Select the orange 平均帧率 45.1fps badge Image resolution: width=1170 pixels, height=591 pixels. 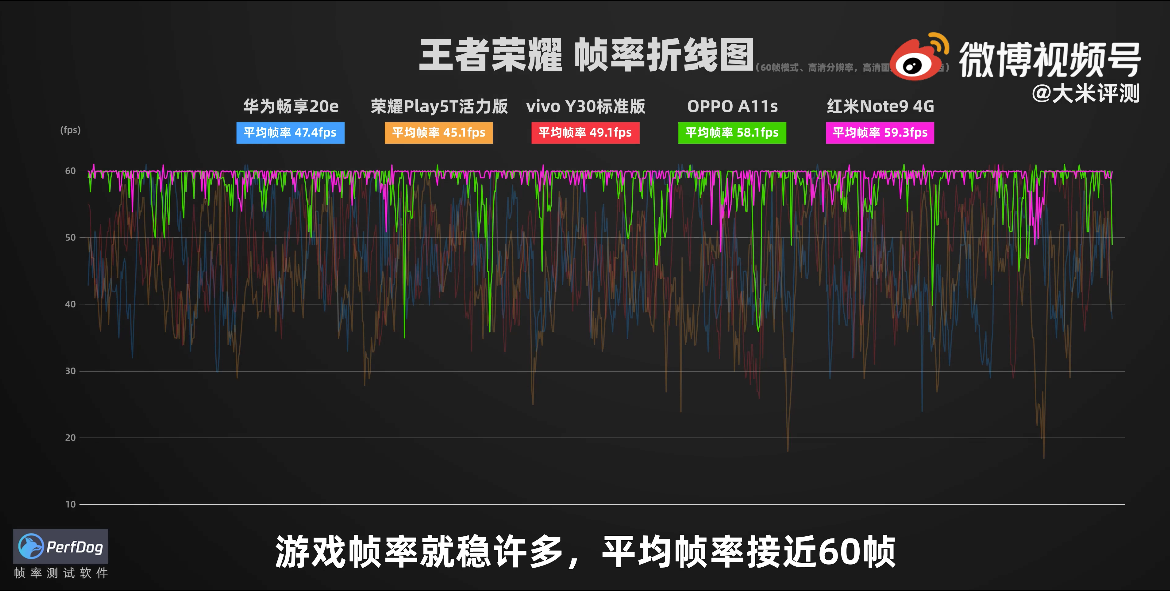pos(439,133)
